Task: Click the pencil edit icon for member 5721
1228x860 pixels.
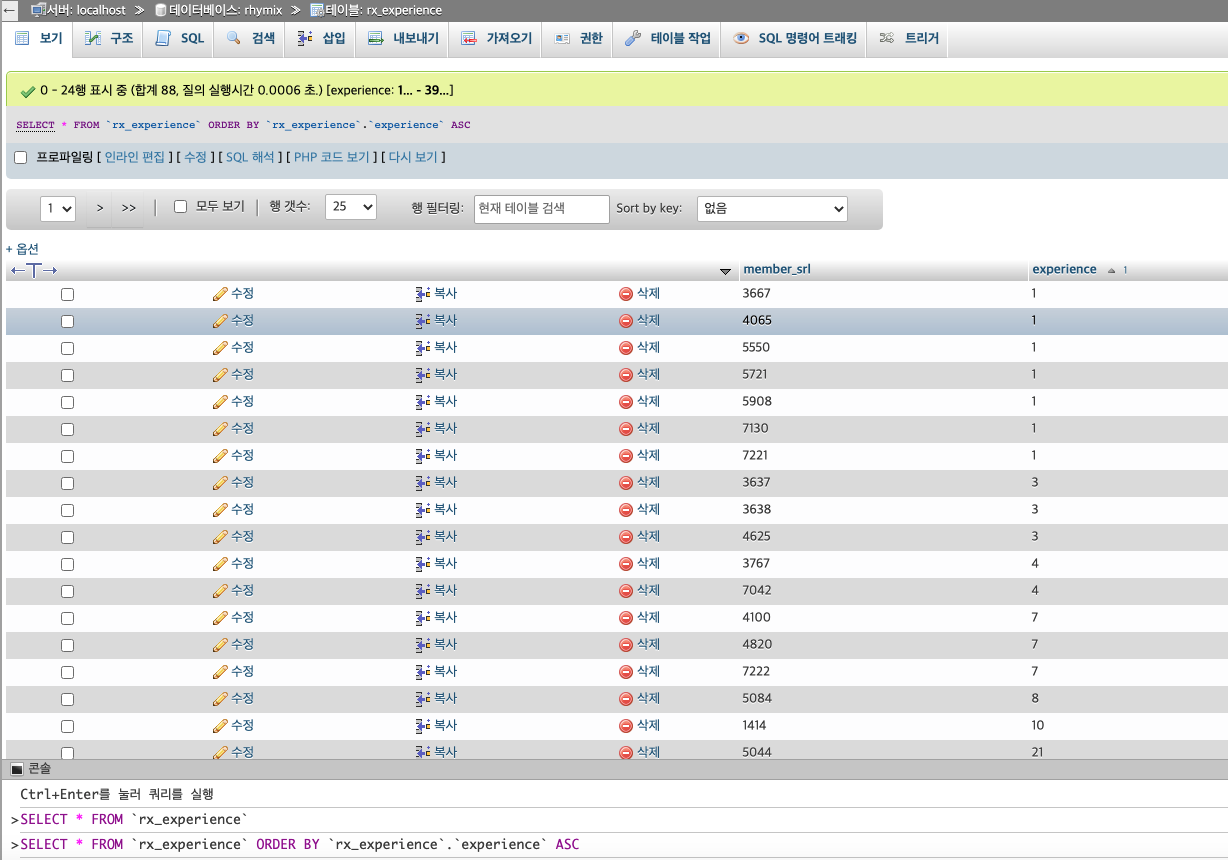Action: point(220,375)
